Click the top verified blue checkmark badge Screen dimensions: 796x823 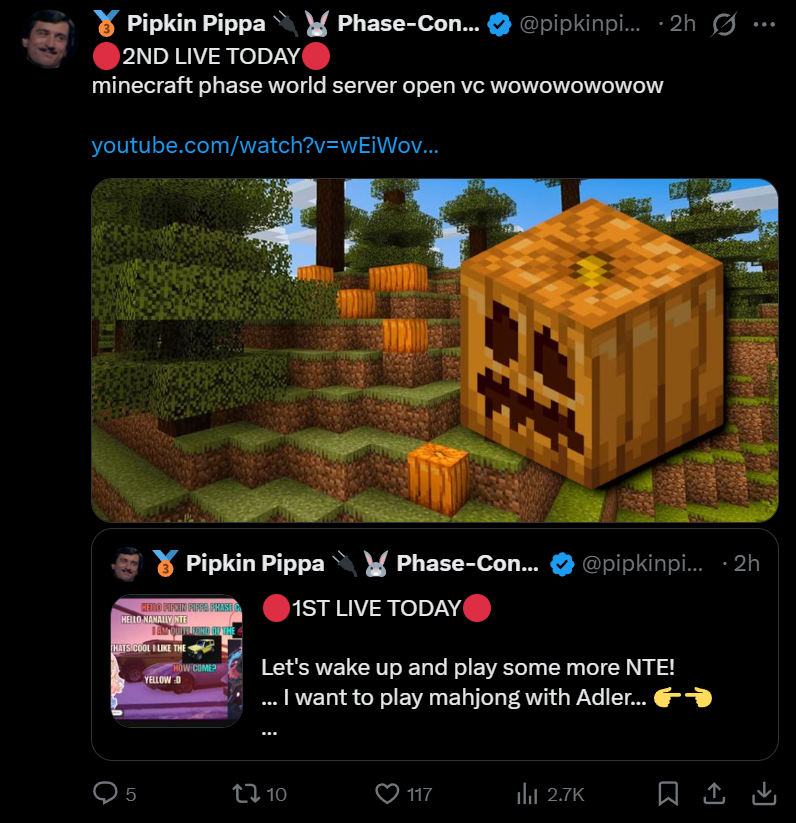pos(499,24)
